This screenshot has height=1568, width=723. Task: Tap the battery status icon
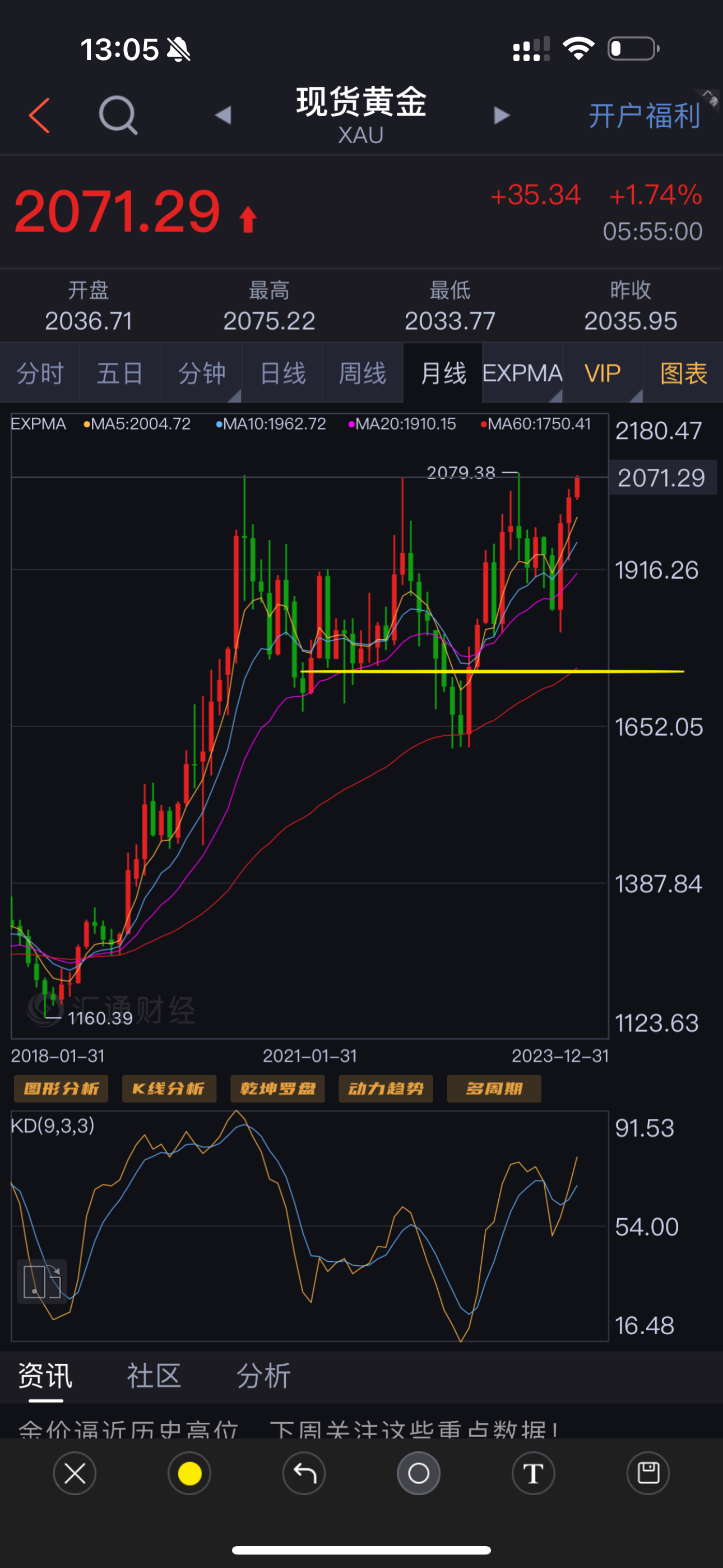[x=633, y=49]
